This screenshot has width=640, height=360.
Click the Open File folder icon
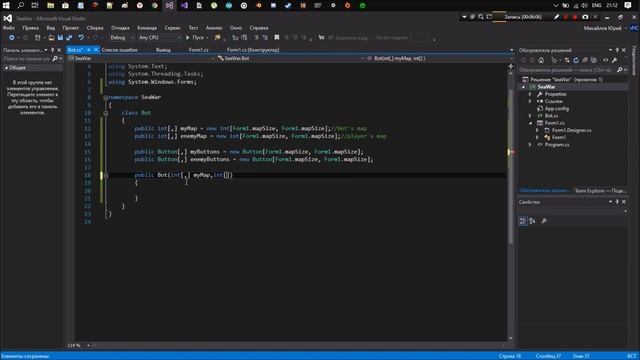pos(51,38)
